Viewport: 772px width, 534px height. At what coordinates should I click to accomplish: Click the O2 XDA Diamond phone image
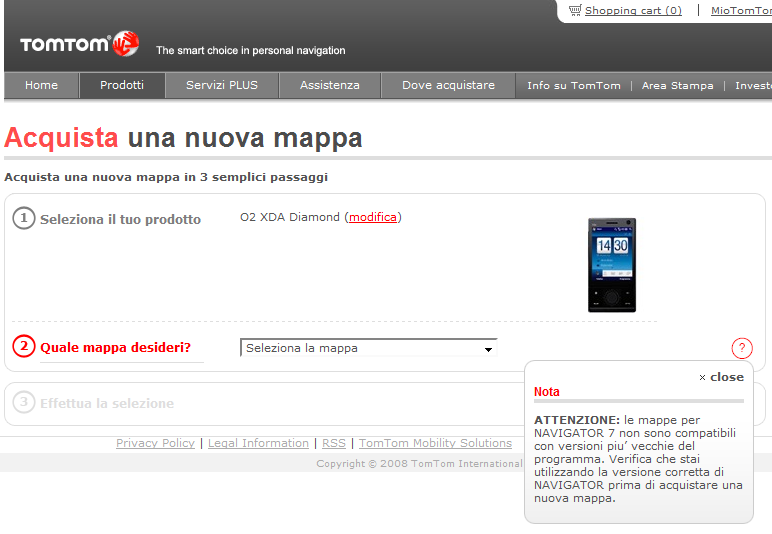611,265
